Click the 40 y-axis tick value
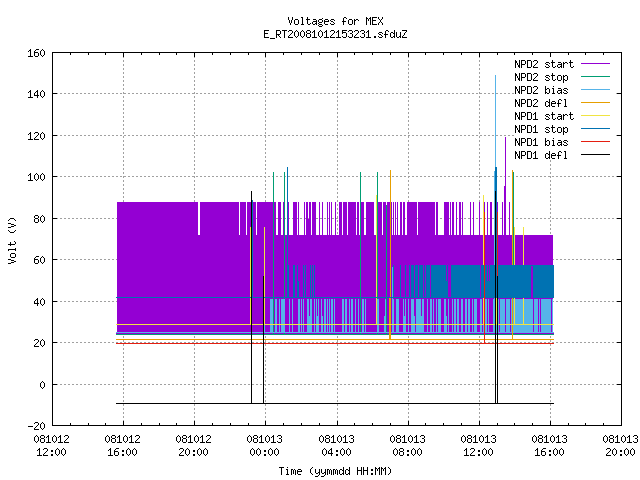Viewport: 640px width, 480px height. coord(39,302)
